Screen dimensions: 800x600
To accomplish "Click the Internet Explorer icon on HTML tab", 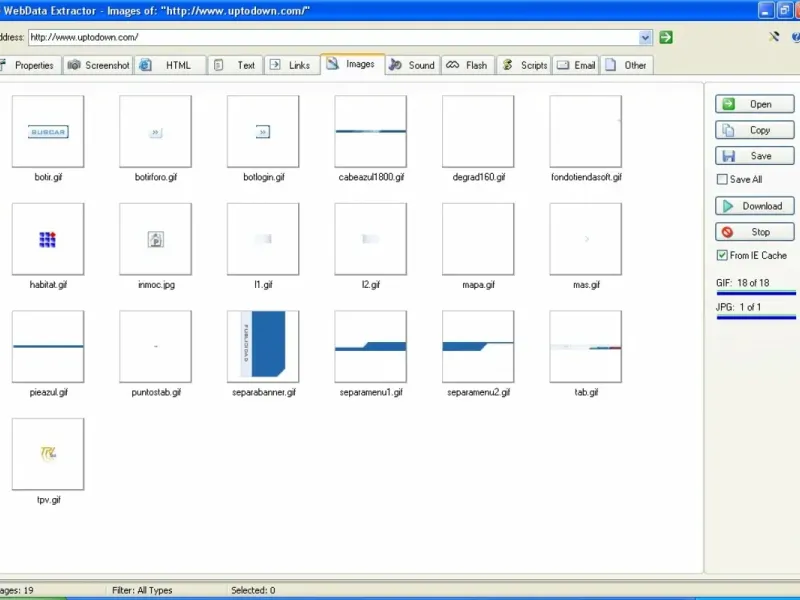I will 145,65.
